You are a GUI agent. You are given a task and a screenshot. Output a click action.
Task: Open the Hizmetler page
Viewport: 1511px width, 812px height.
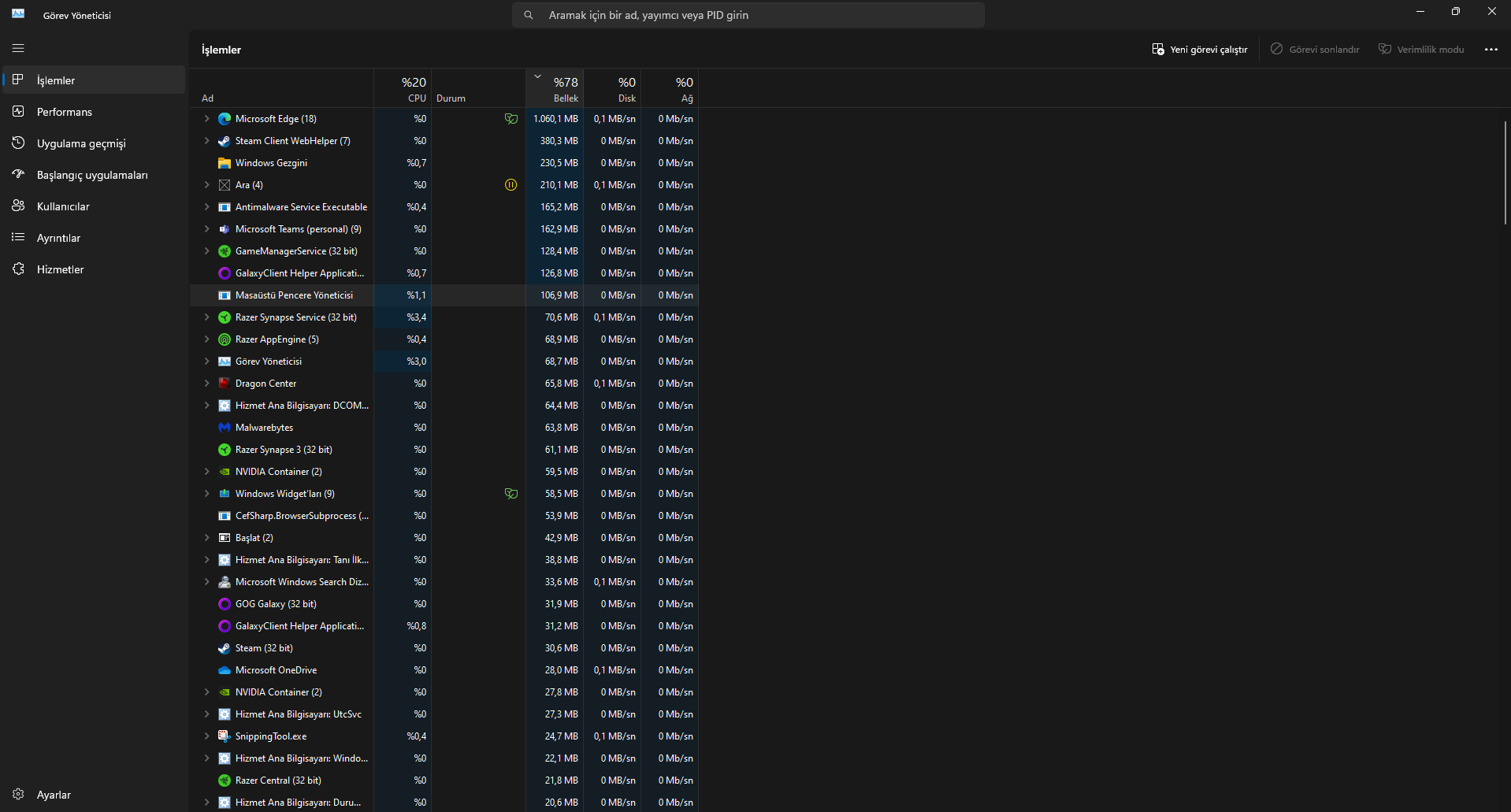click(94, 269)
